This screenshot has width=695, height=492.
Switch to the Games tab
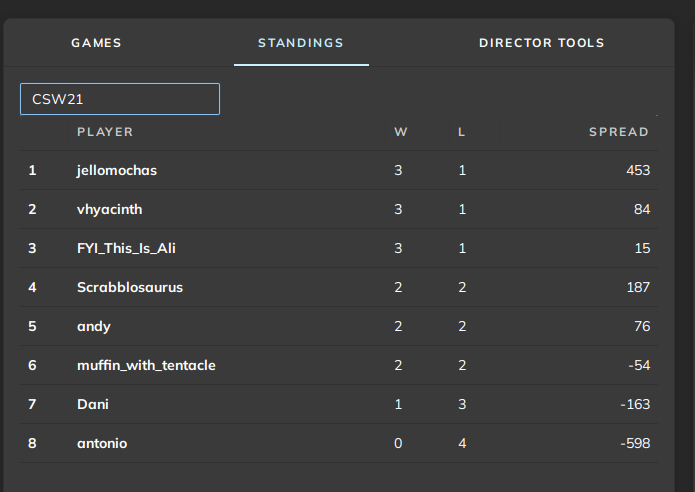click(x=96, y=43)
